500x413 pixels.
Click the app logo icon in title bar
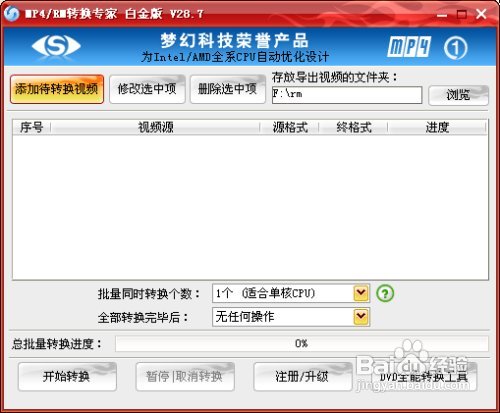(x=12, y=13)
